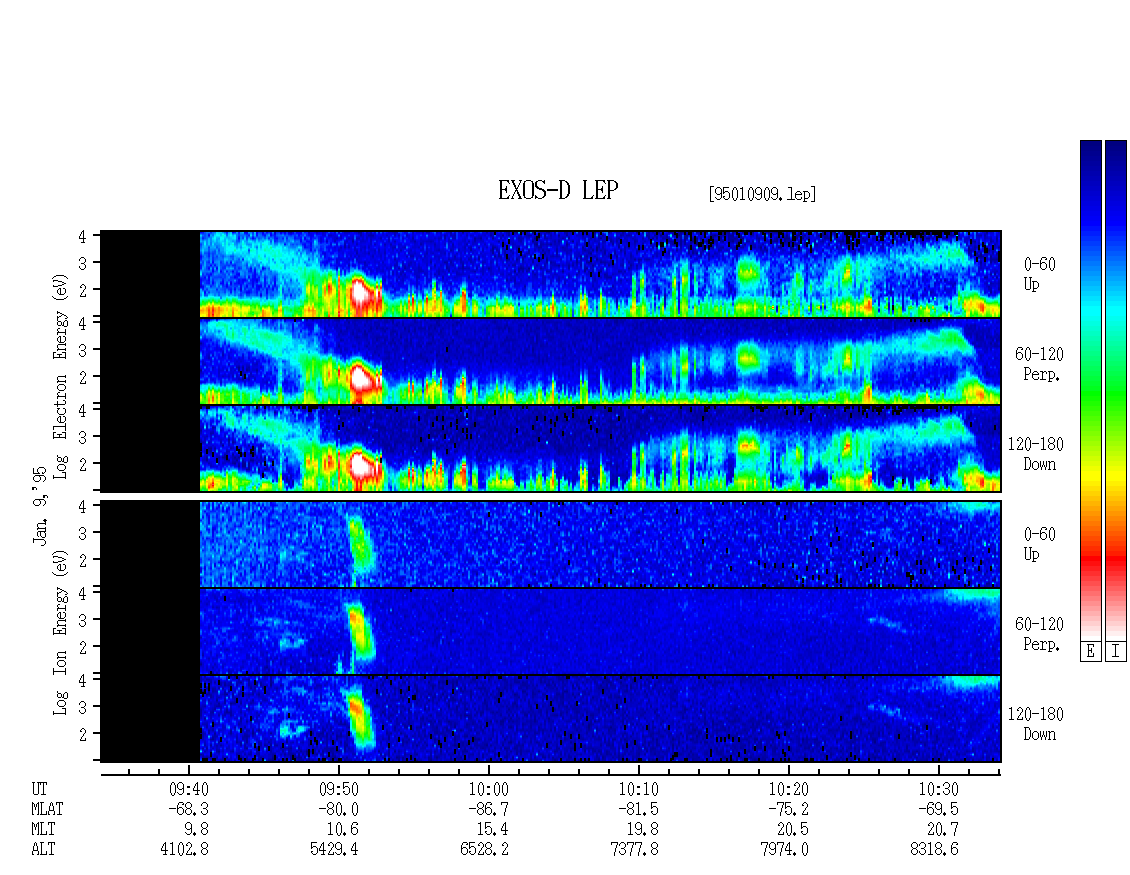Click the 60-120 Perp. label beside ion panel
Image resolution: width=1130 pixels, height=875 pixels.
(x=1039, y=634)
